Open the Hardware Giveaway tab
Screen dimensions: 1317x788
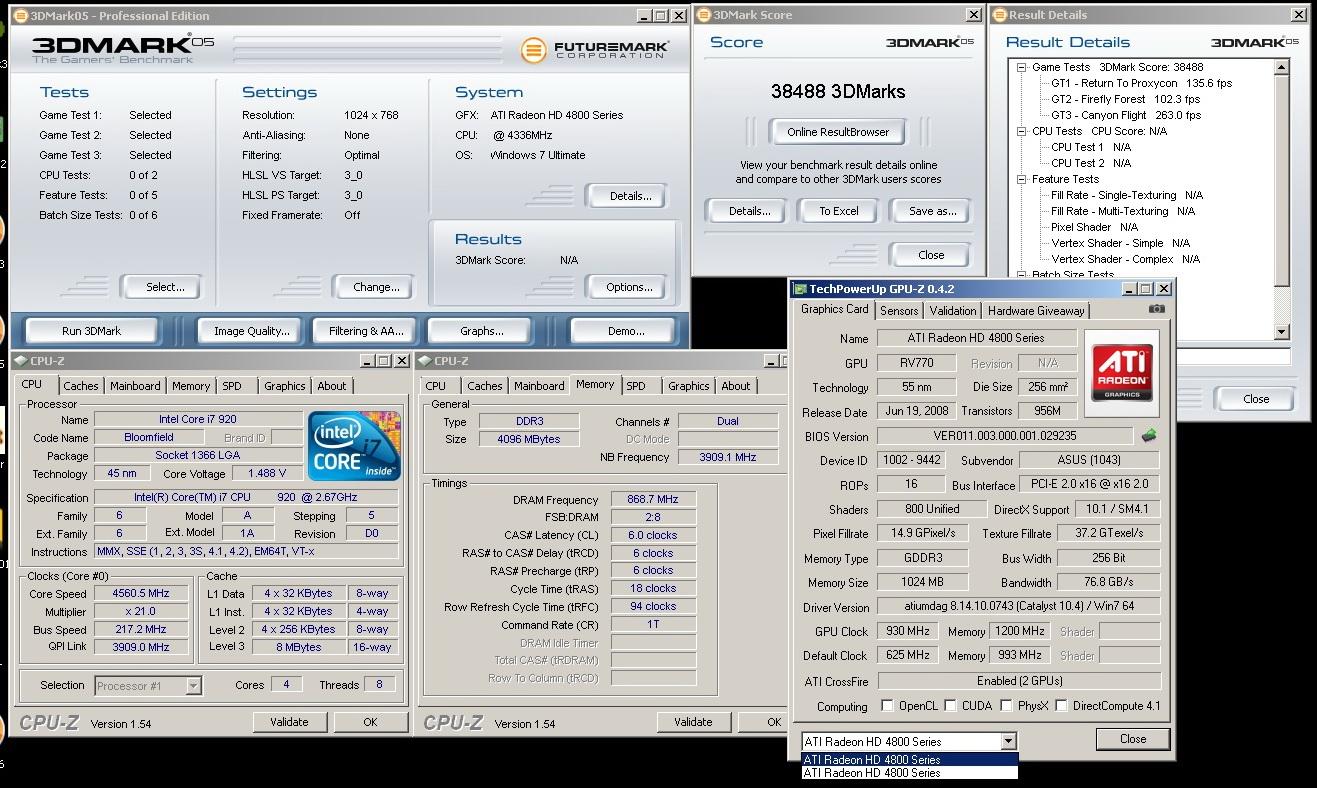[1036, 311]
